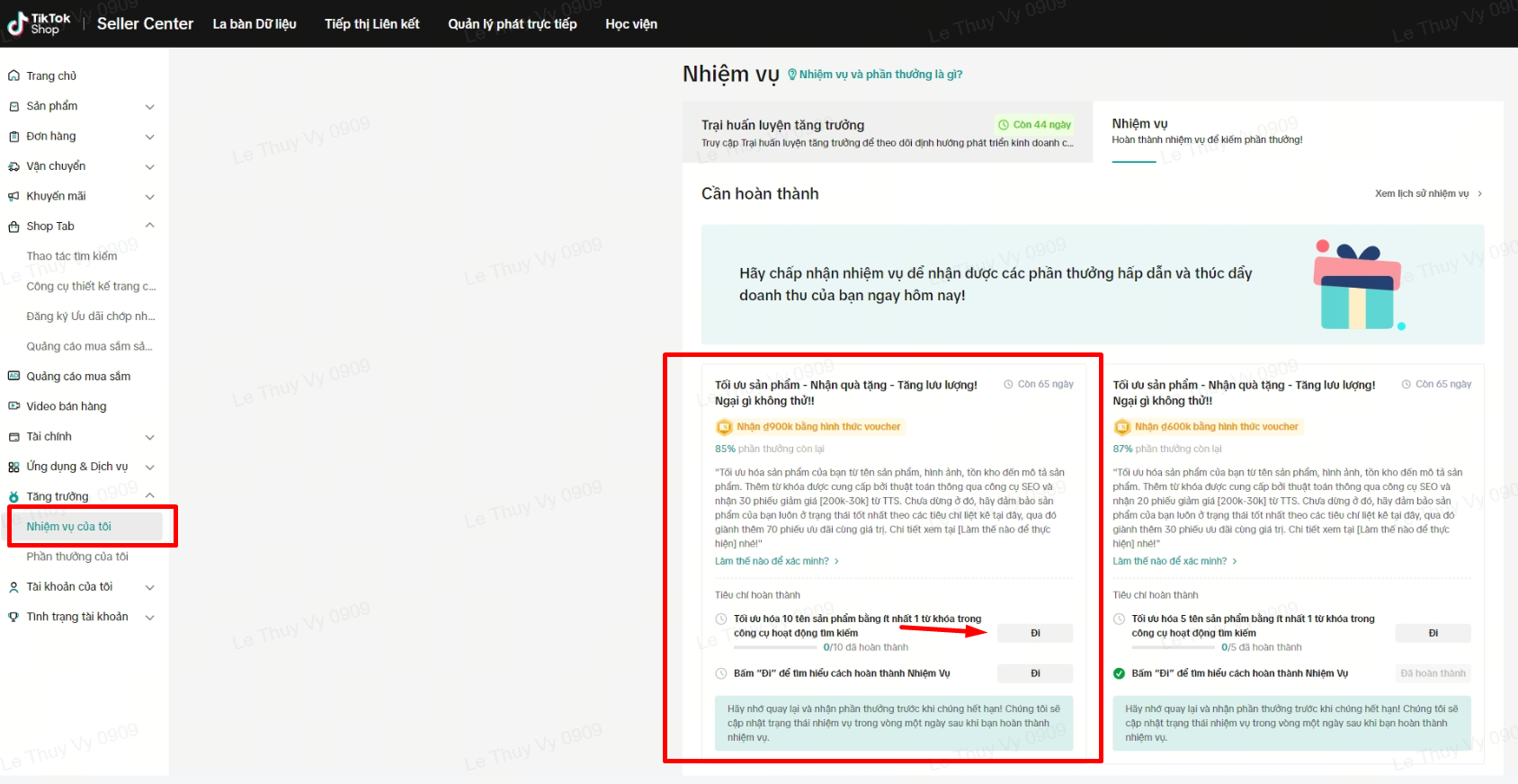Open Xem lịch sử nhiệm vụ link
Screen dimensions: 1518x784
pyautogui.click(x=1429, y=193)
